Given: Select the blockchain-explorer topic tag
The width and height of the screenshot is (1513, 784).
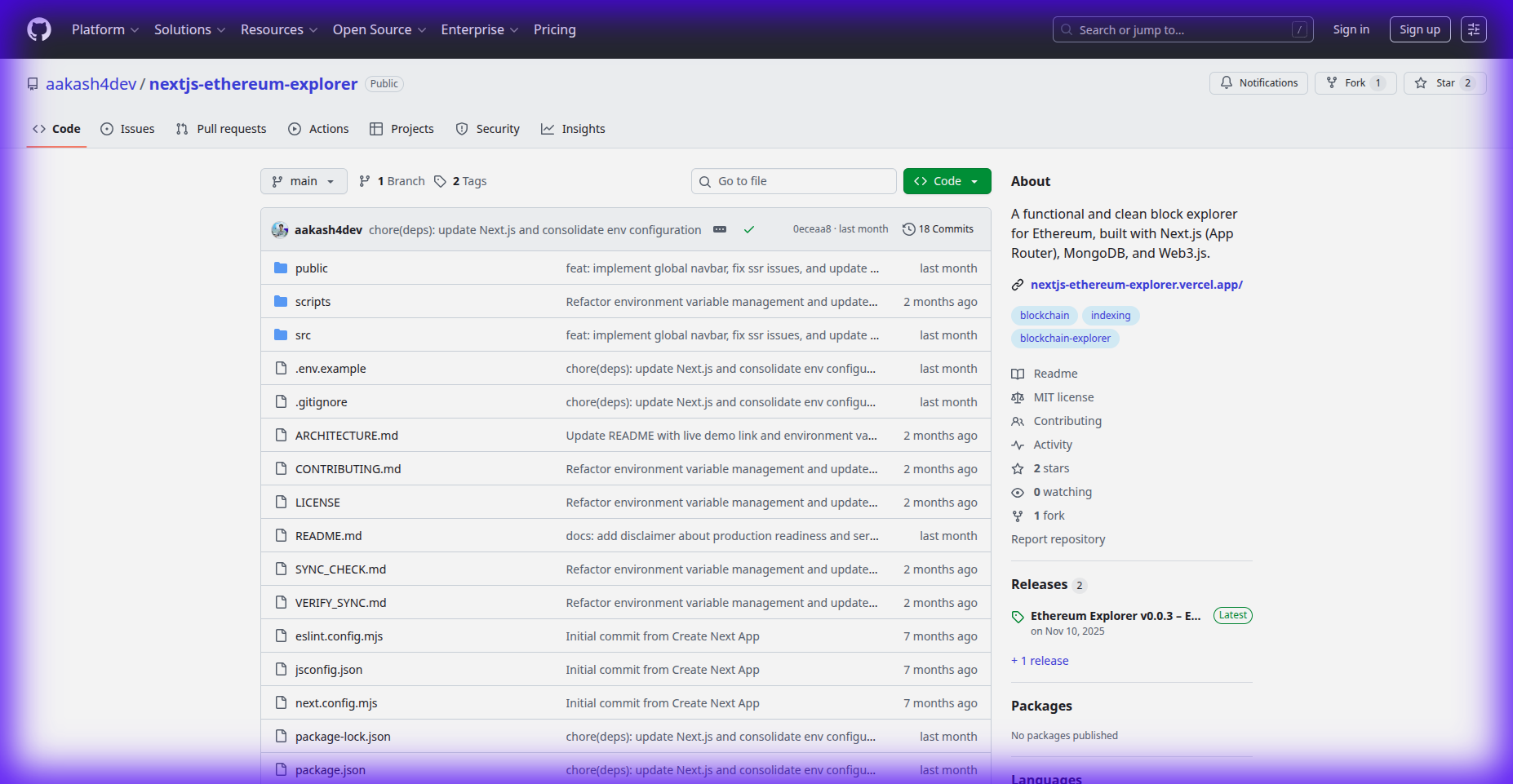Looking at the screenshot, I should tap(1065, 338).
